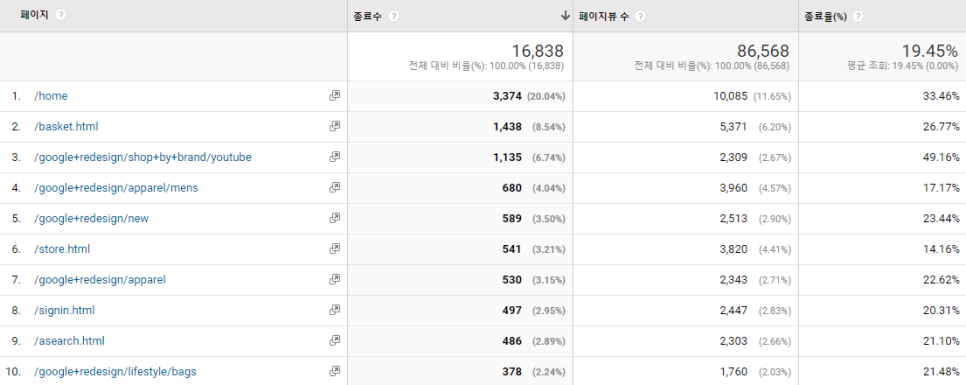Click exits value 680 cell
The height and width of the screenshot is (385, 966).
(512, 188)
